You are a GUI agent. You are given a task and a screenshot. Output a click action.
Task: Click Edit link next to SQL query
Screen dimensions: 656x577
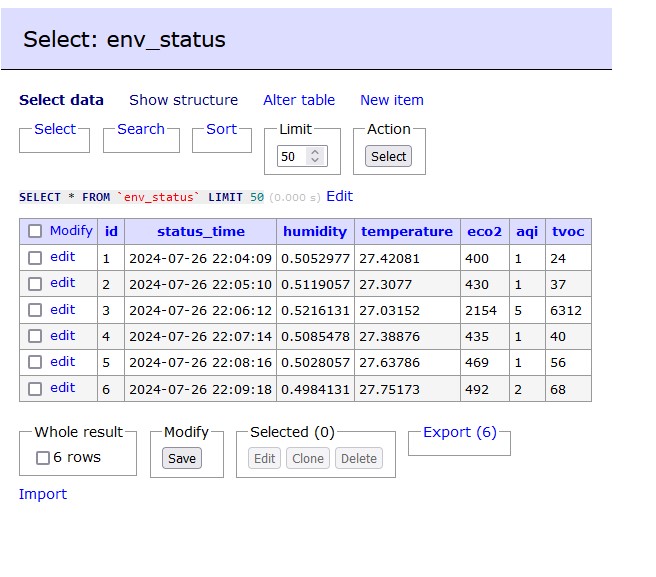coord(339,196)
